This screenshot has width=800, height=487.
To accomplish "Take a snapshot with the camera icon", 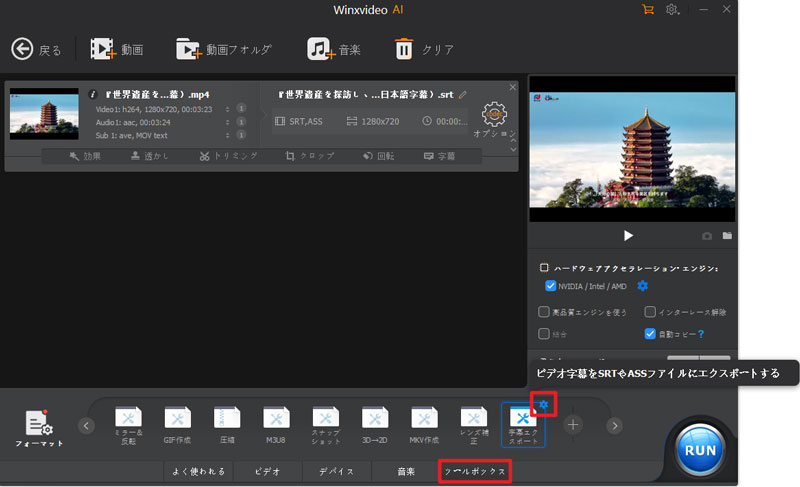I will pos(707,236).
